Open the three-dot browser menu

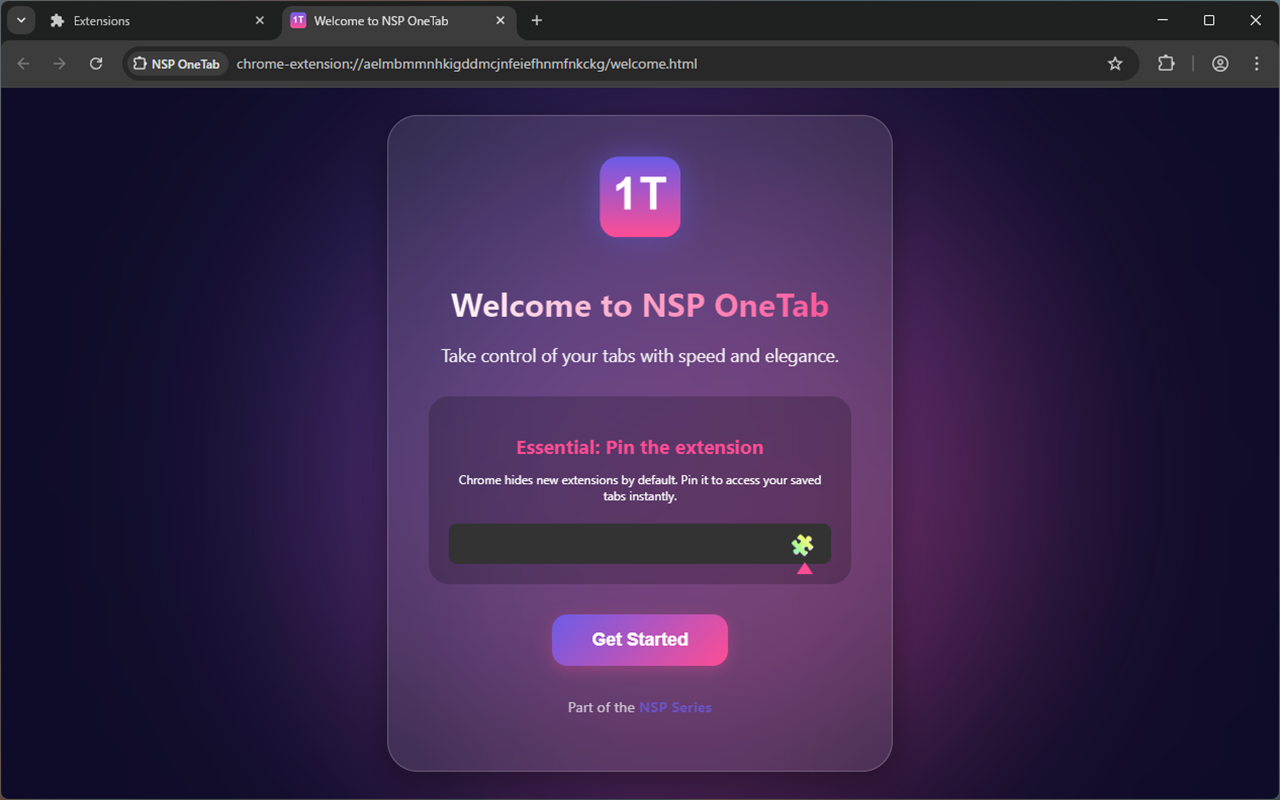tap(1256, 63)
